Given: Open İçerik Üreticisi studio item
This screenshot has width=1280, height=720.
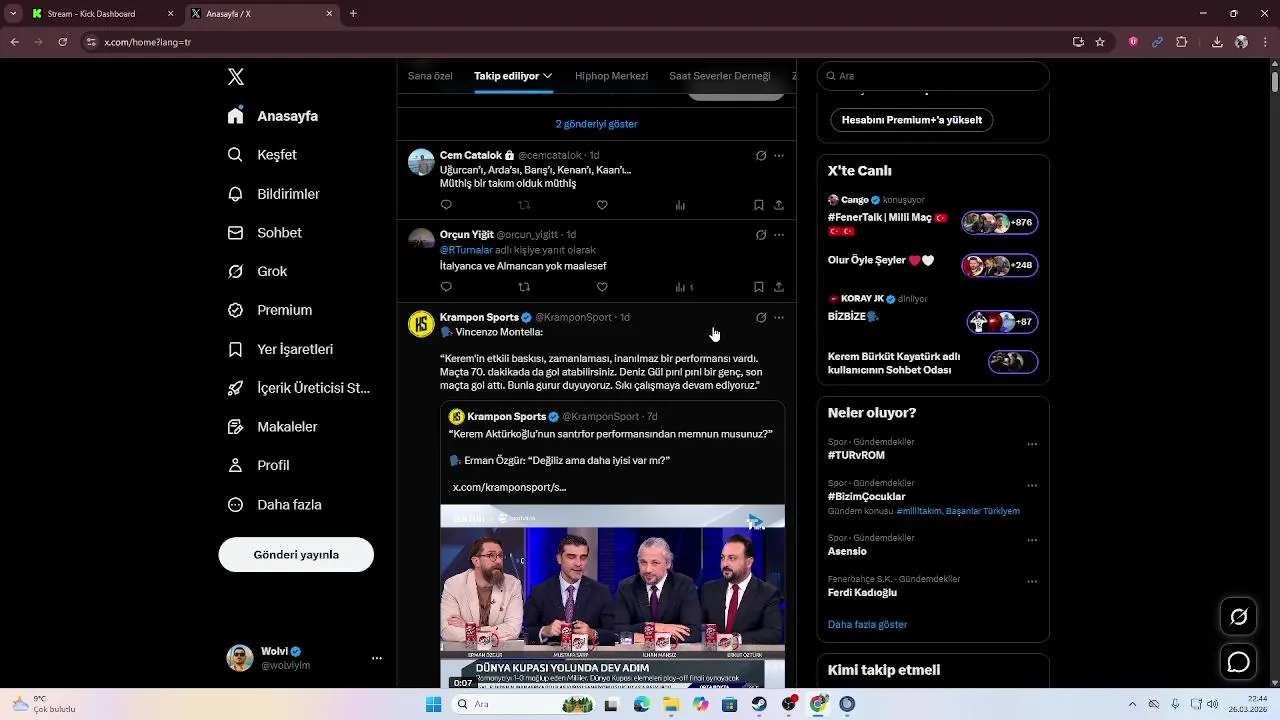Looking at the screenshot, I should tap(299, 388).
